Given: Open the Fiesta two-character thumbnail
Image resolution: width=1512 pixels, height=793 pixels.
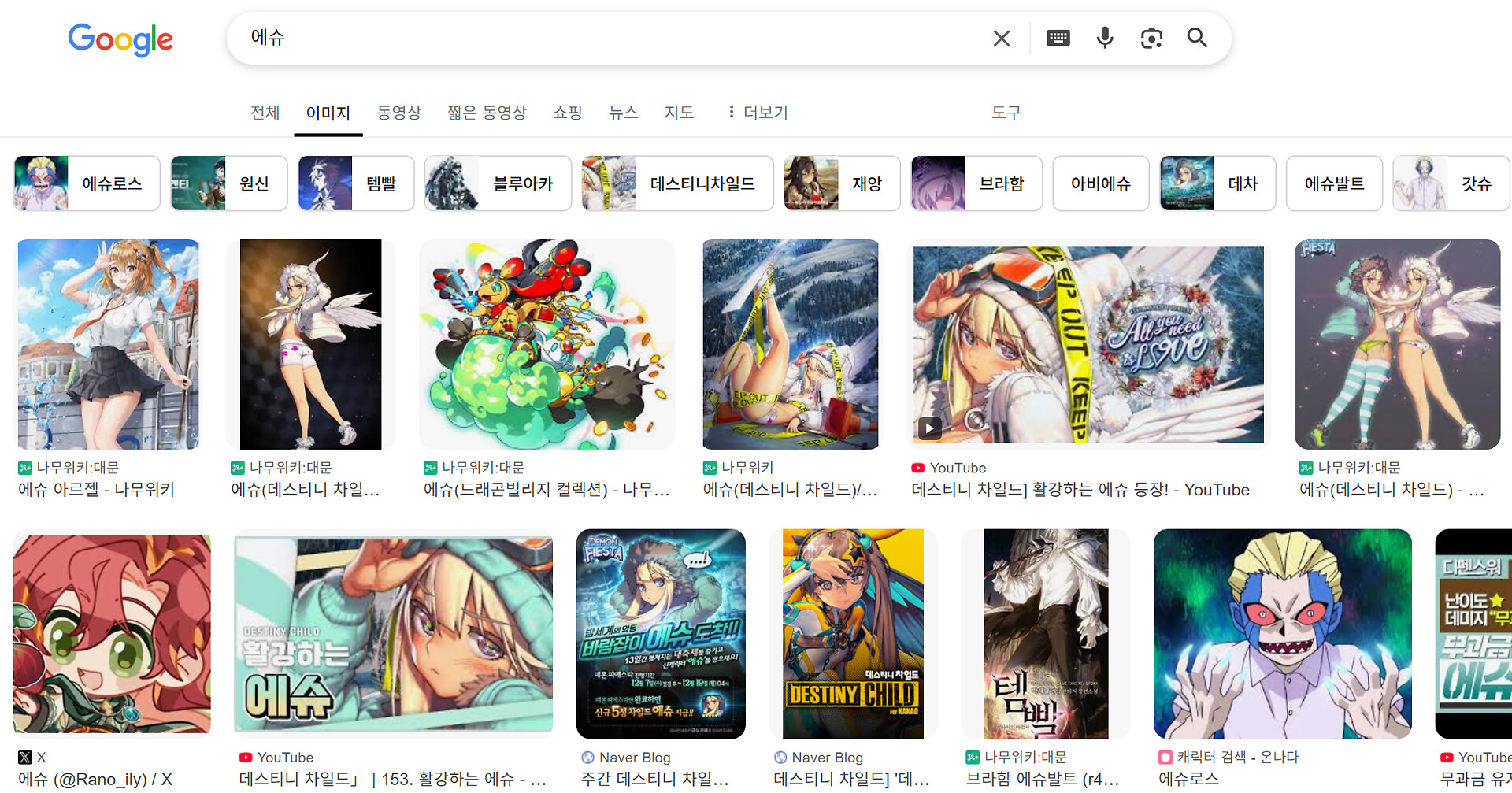Looking at the screenshot, I should click(1397, 344).
